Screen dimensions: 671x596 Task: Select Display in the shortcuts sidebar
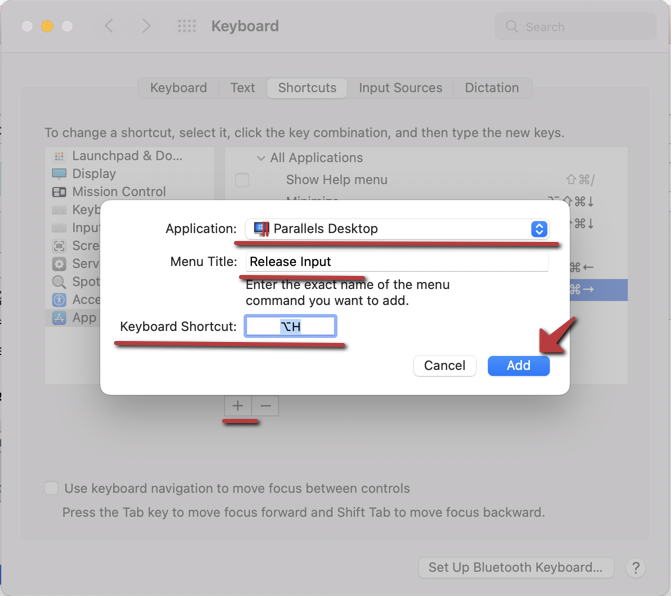[x=130, y=174]
